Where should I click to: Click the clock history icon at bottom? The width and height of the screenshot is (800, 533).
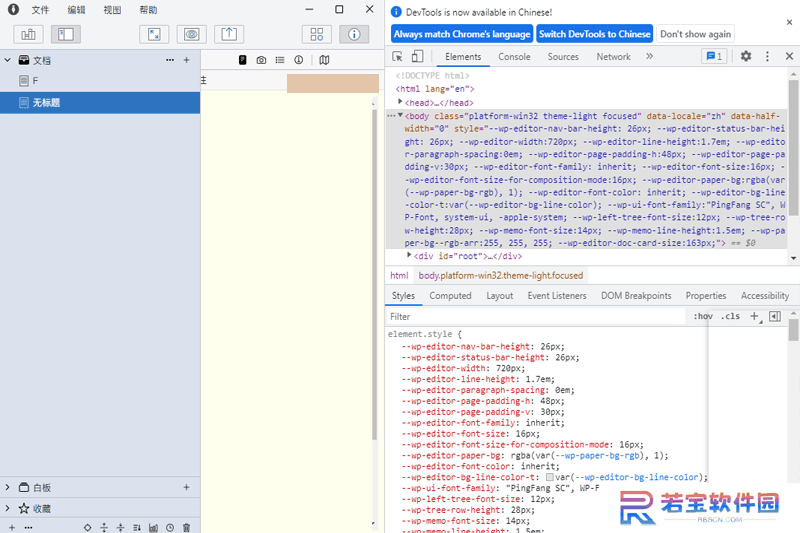click(170, 528)
